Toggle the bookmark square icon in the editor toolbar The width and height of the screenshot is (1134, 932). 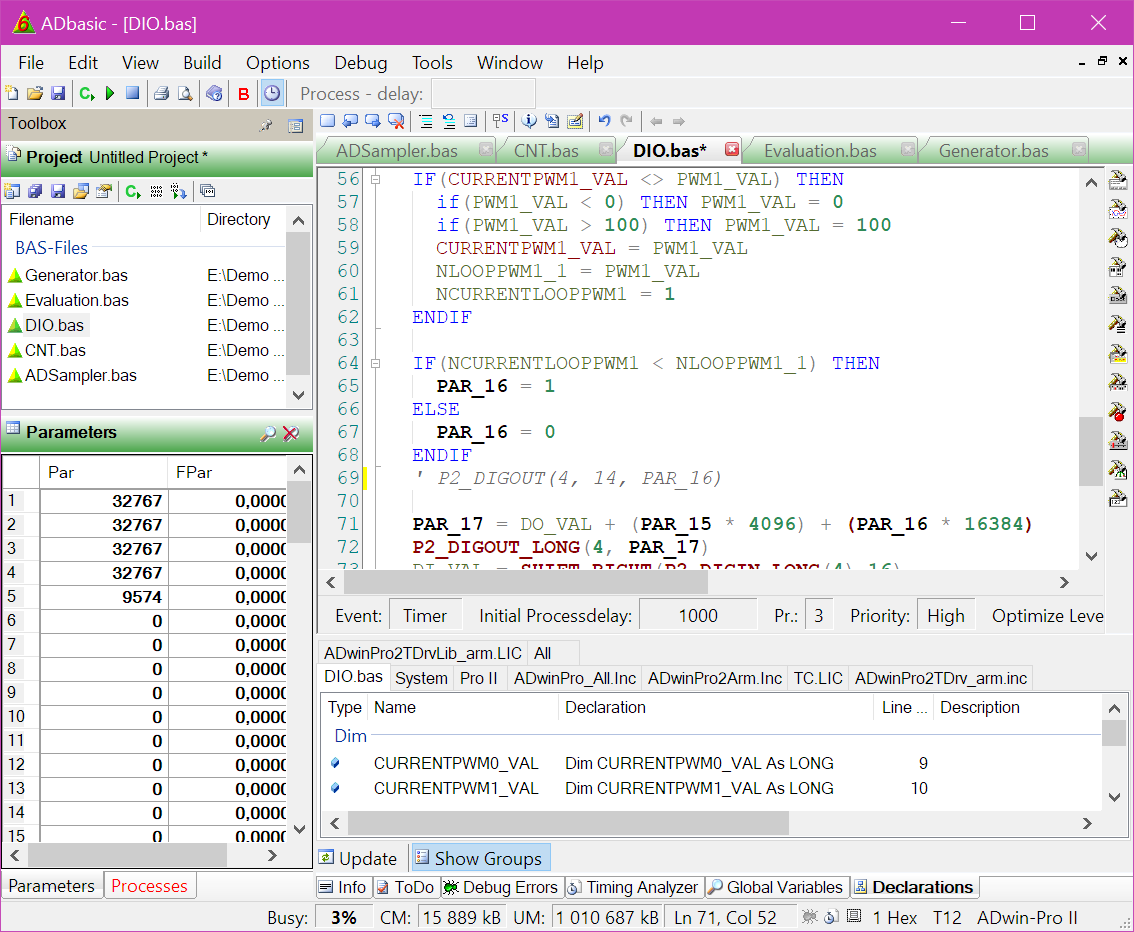coord(328,121)
